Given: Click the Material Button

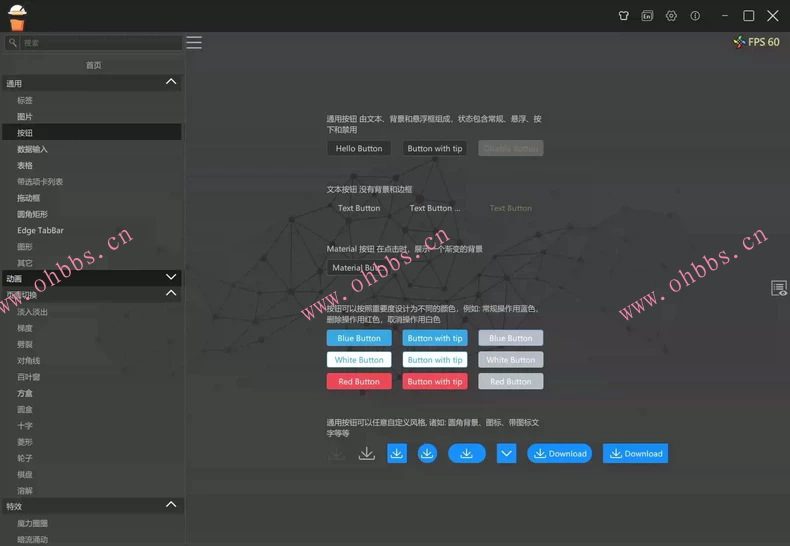Looking at the screenshot, I should 359,267.
